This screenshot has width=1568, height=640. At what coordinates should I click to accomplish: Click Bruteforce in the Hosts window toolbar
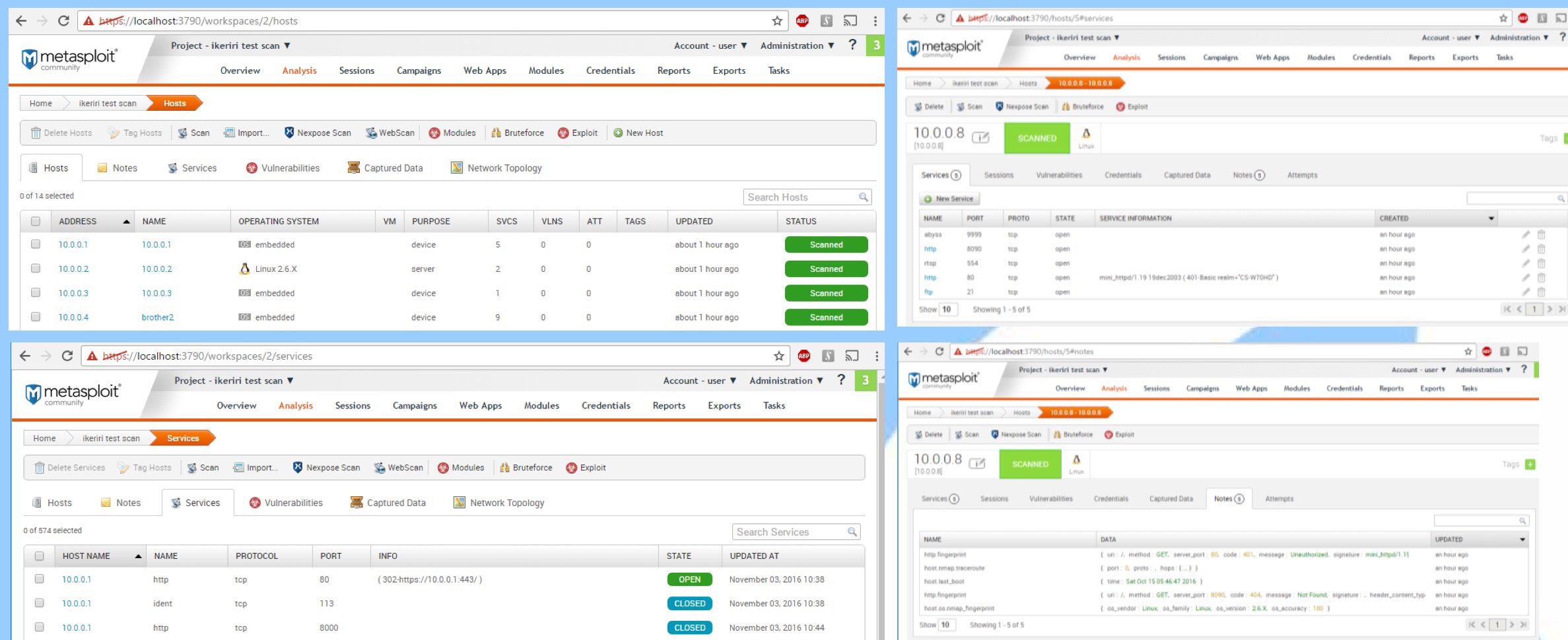tap(518, 133)
